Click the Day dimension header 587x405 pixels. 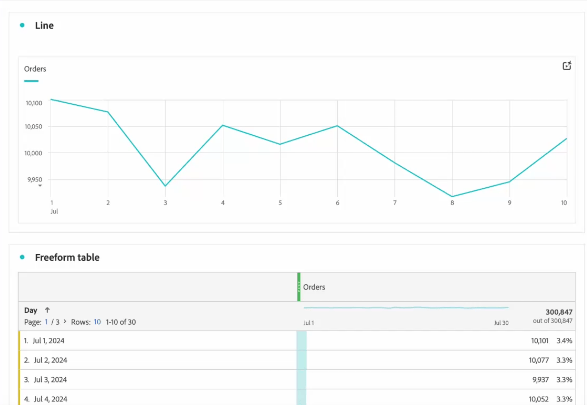coord(31,310)
